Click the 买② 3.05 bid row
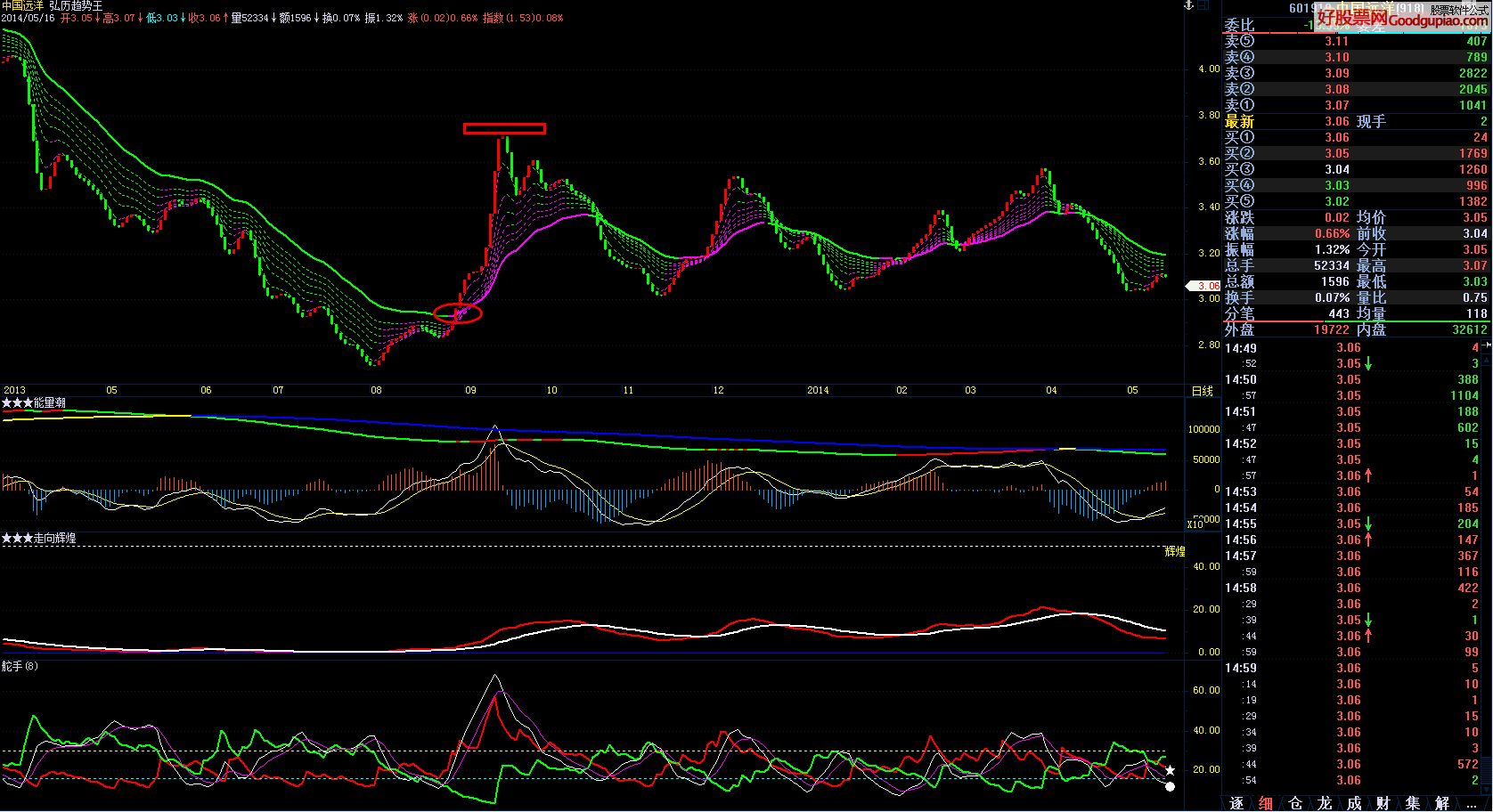This screenshot has height=812, width=1493. (1356, 153)
